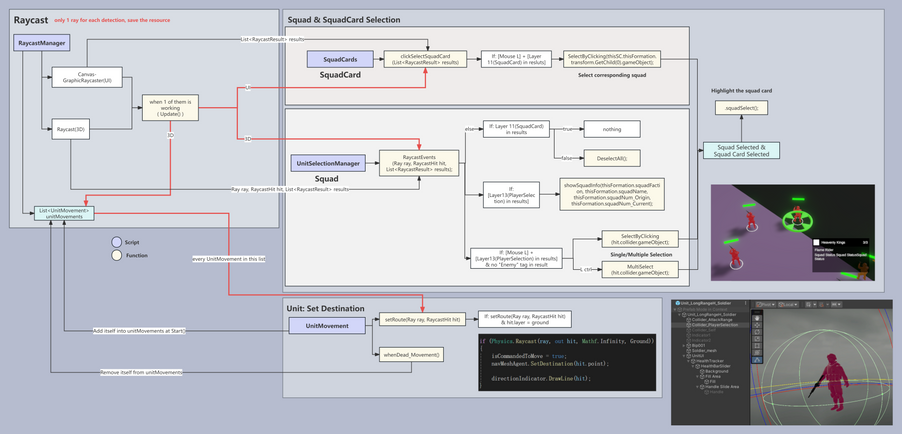Click the 'when 1 of them is working' node
Image resolution: width=902 pixels, height=434 pixels.
click(x=171, y=108)
